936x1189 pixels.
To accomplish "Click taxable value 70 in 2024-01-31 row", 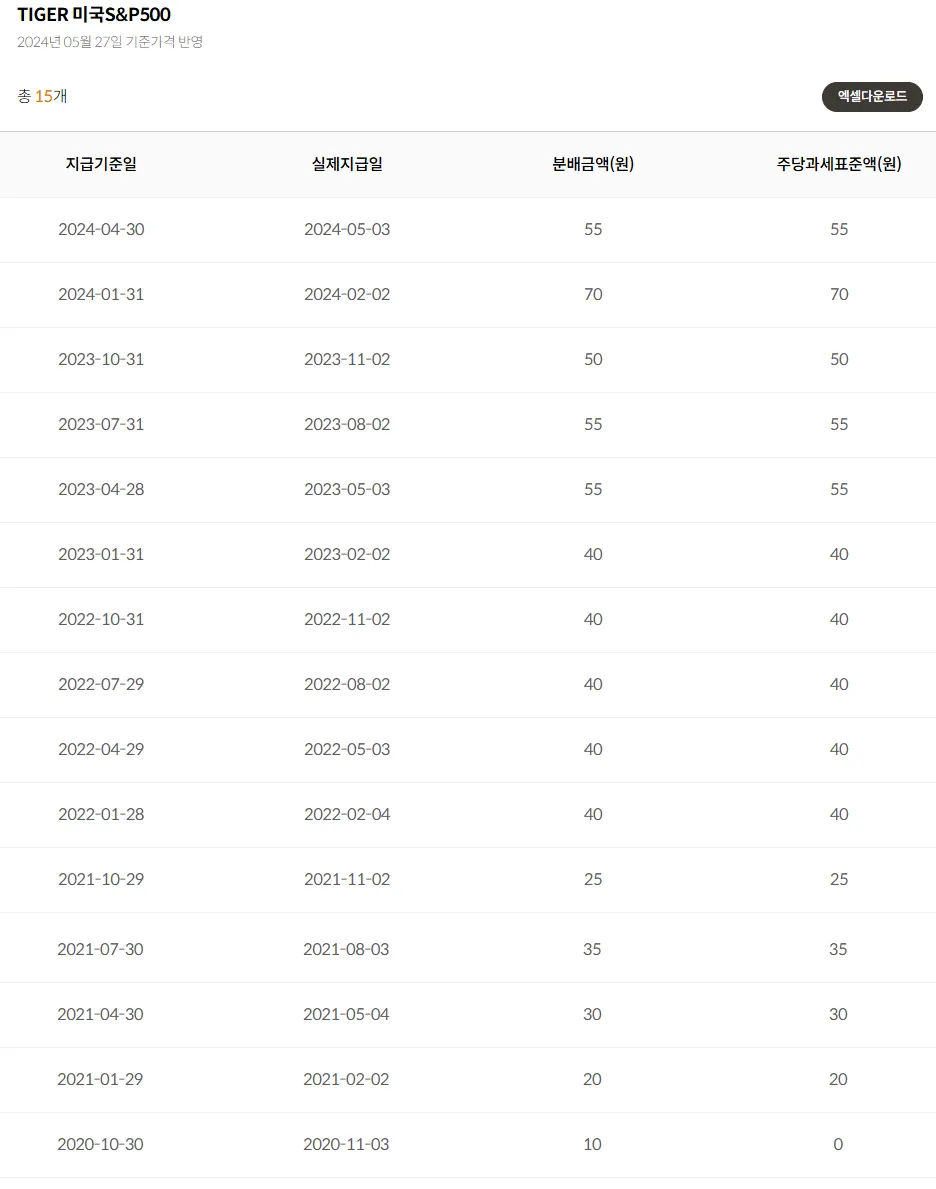I will coord(839,294).
